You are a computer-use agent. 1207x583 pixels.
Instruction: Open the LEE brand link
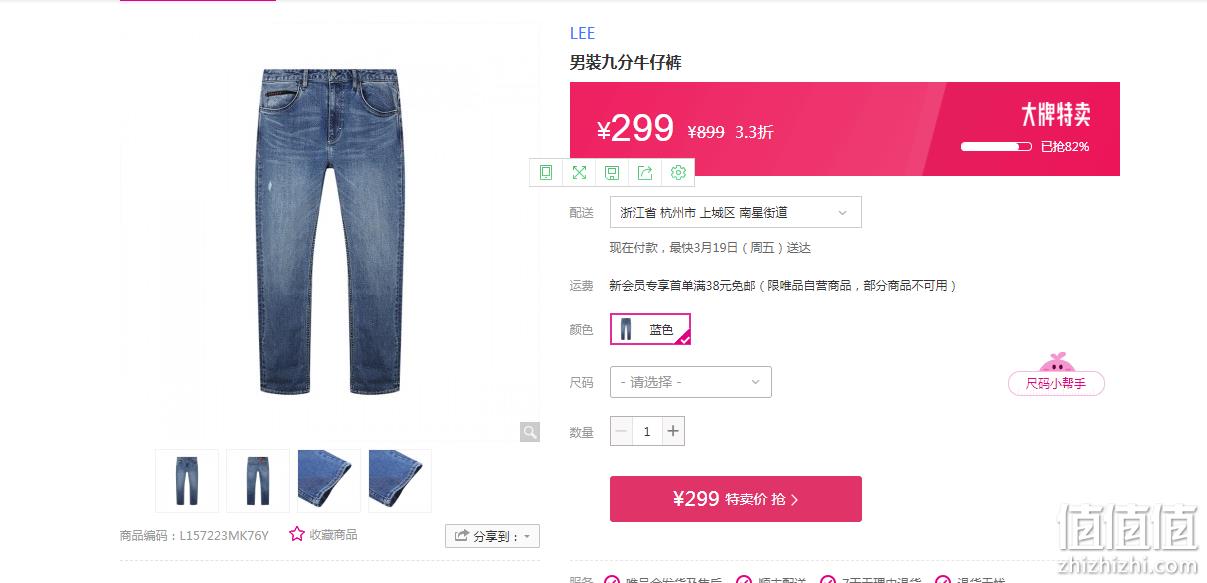pyautogui.click(x=582, y=34)
